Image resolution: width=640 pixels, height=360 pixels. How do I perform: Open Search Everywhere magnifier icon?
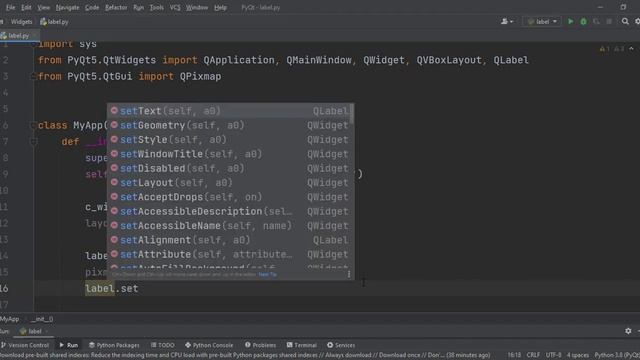625,22
